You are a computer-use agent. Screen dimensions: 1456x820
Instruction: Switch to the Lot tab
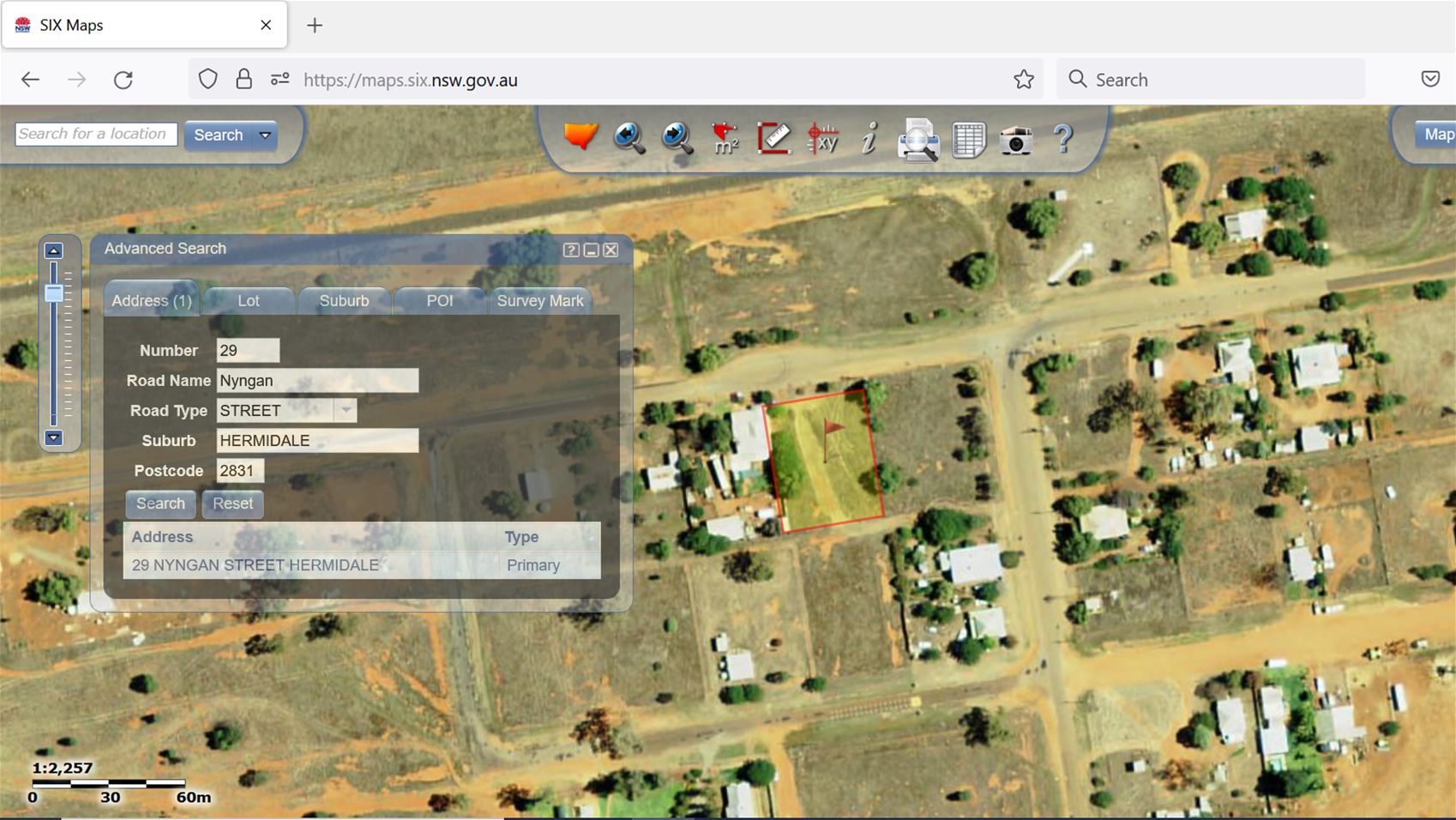point(249,301)
